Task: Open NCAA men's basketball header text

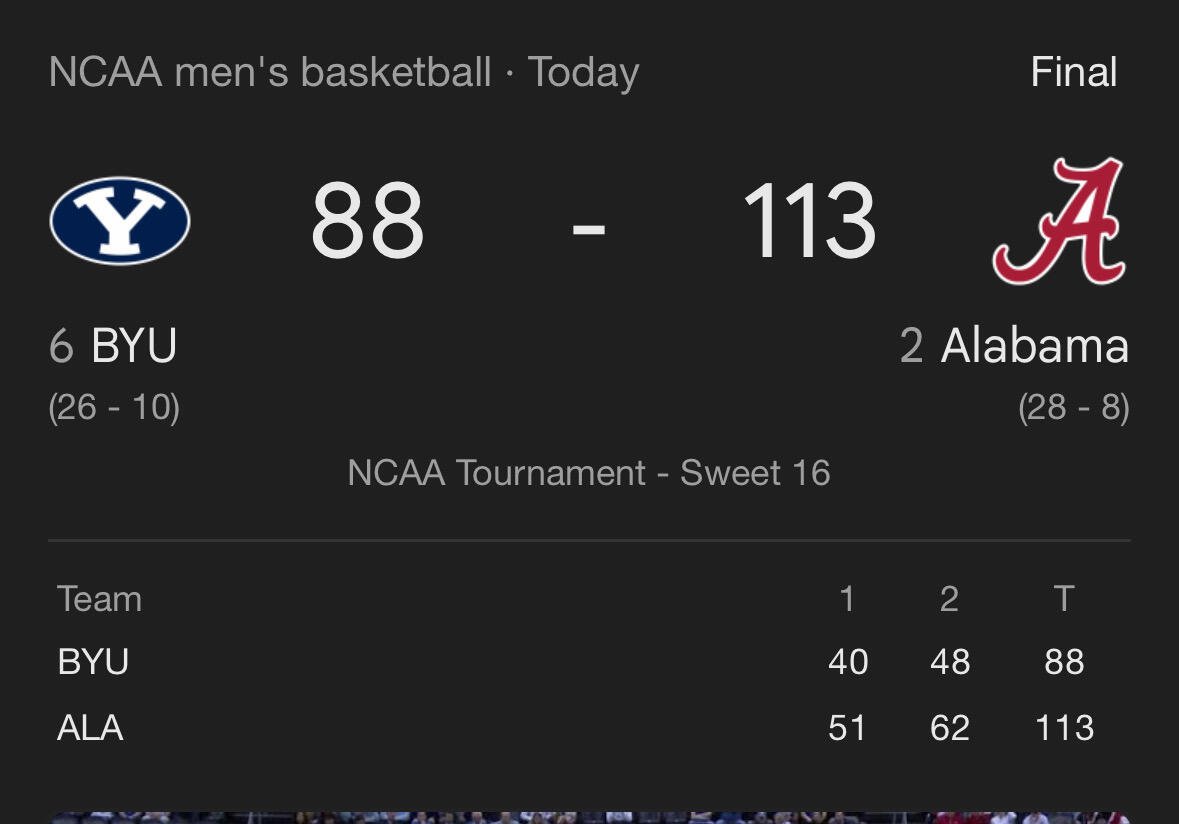Action: point(270,72)
